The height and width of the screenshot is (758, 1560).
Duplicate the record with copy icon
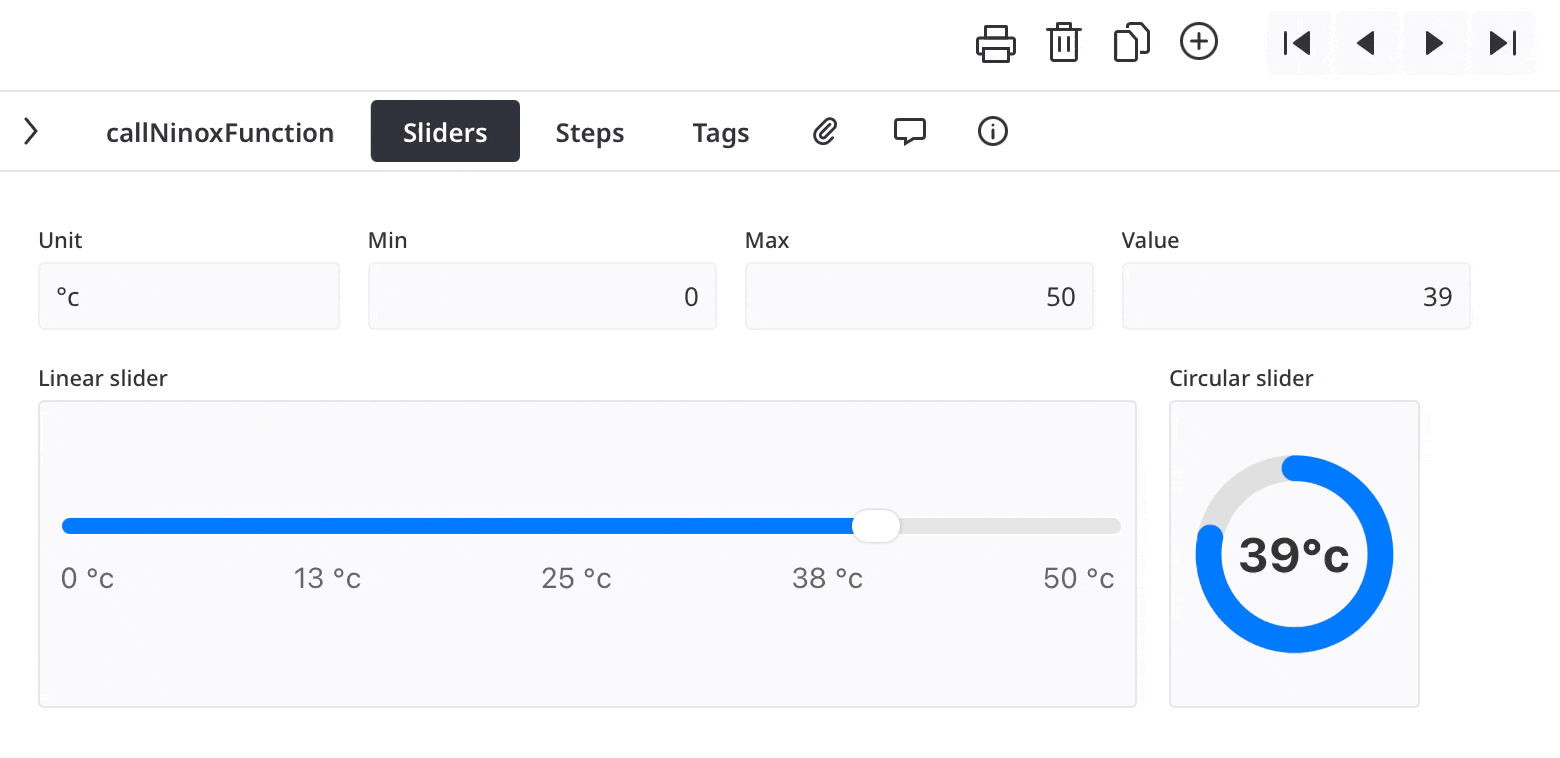click(x=1131, y=43)
